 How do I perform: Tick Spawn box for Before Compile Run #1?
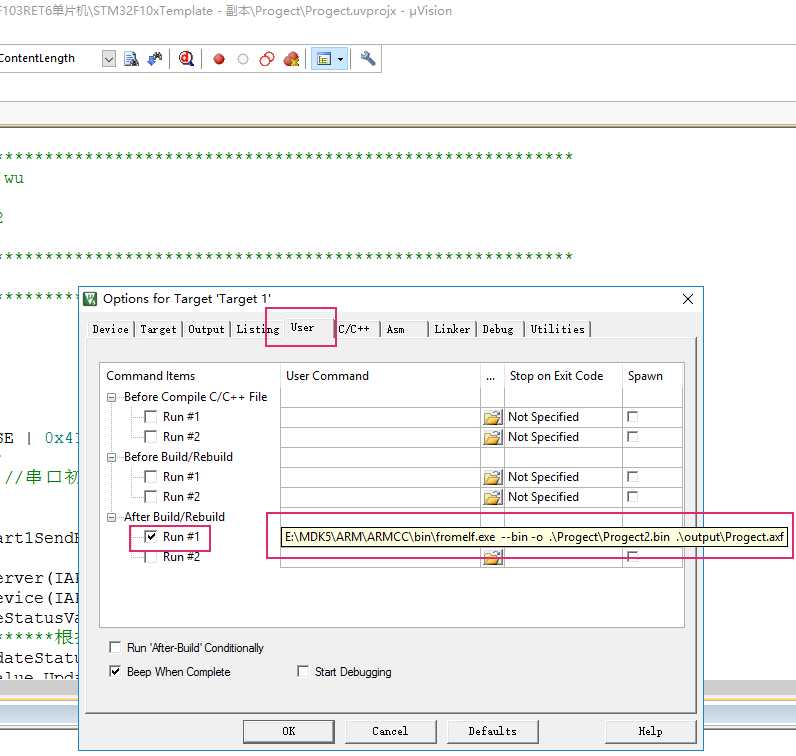[633, 417]
